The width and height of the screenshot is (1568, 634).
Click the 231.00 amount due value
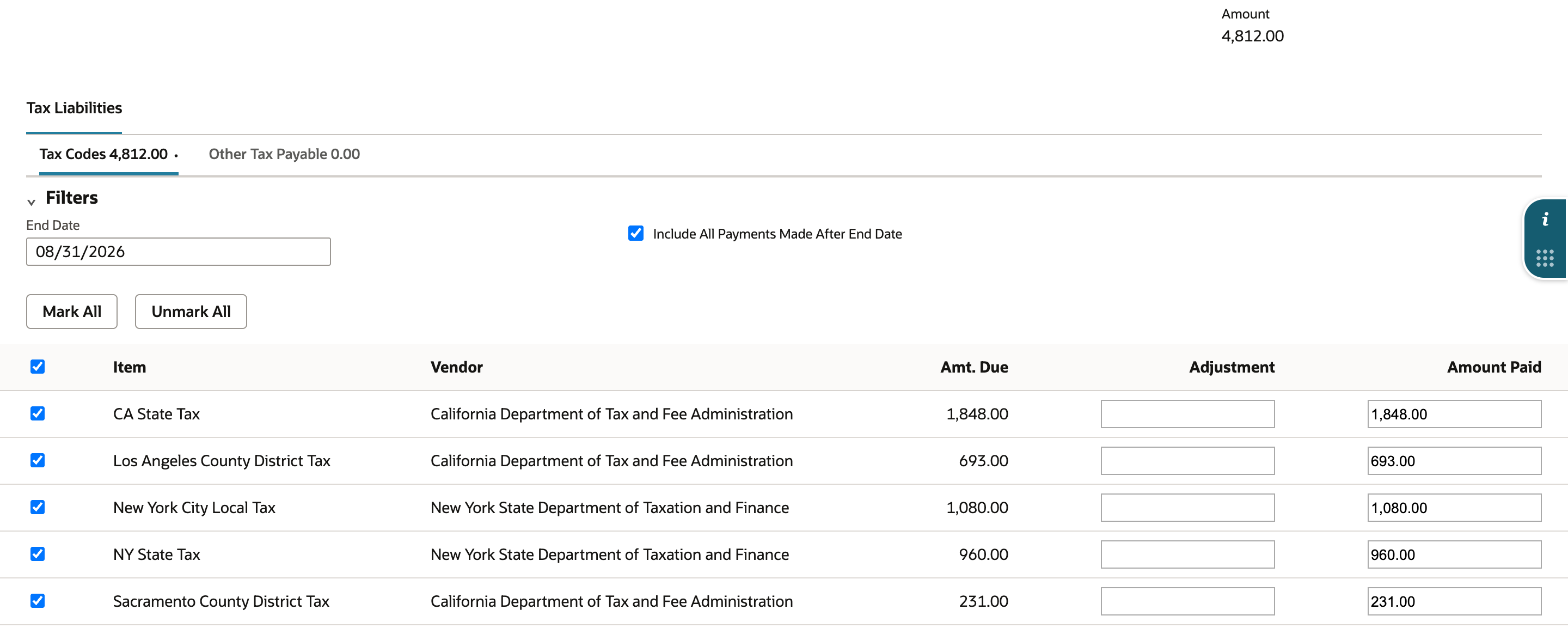984,601
